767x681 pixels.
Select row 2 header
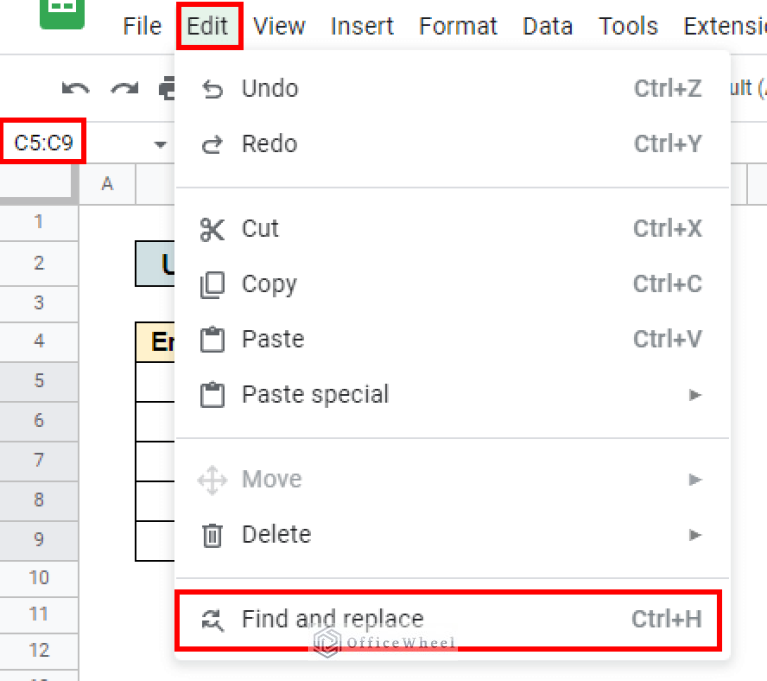[x=39, y=263]
